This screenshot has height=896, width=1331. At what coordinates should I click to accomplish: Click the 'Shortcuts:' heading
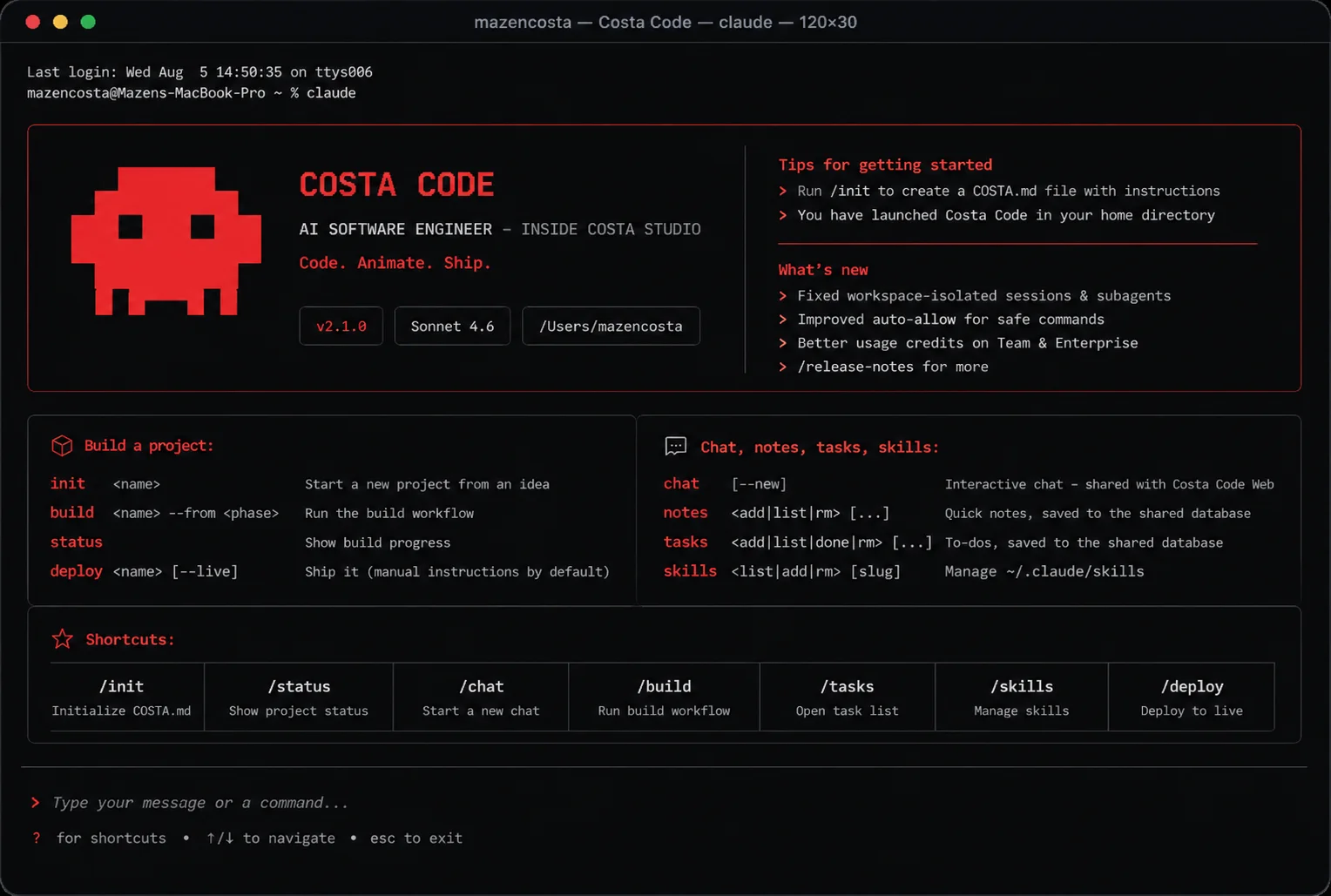(130, 639)
